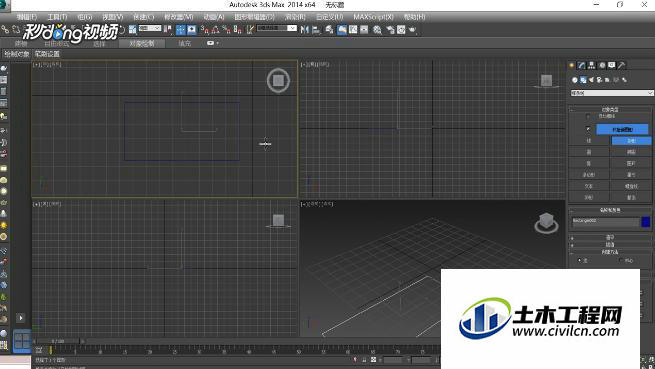Open the Display panel tab
Screen dimensions: 655x369
click(612, 65)
